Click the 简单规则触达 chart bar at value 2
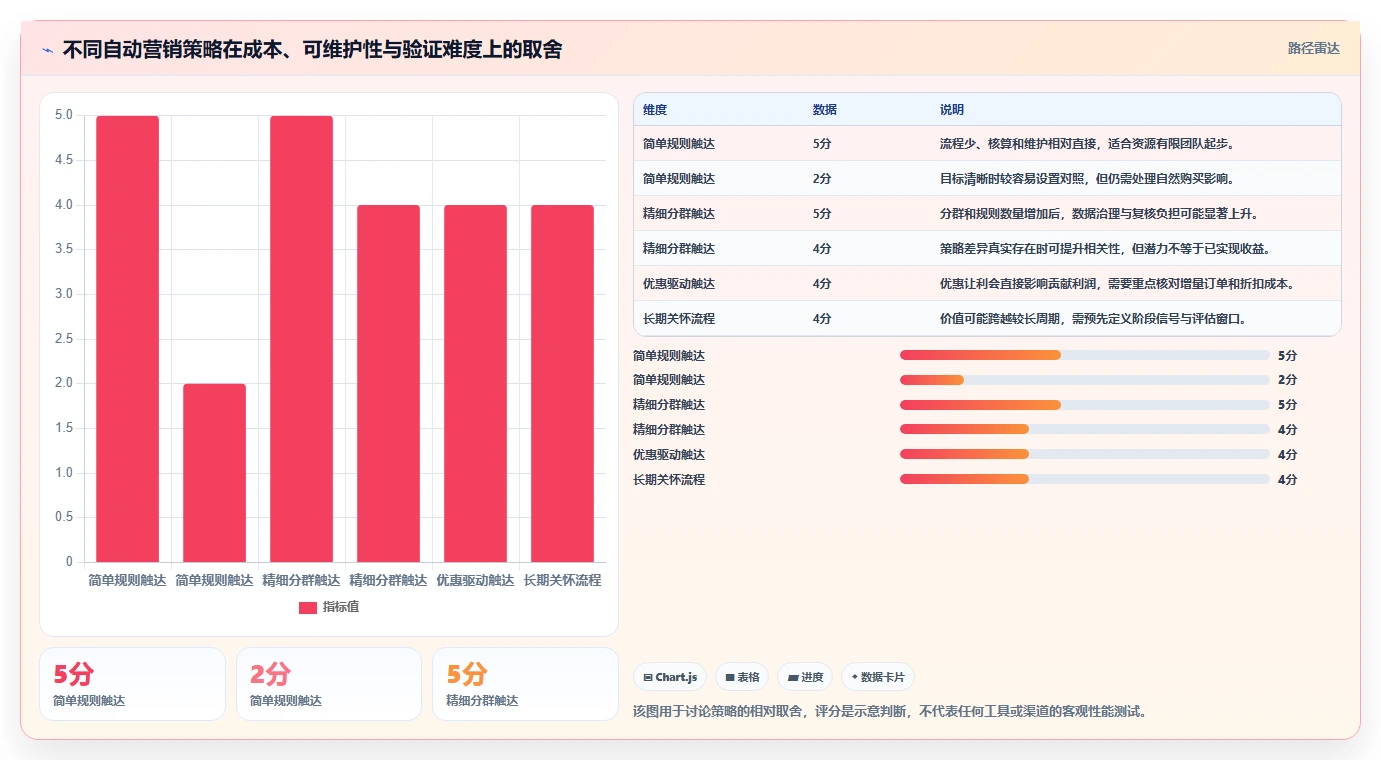This screenshot has width=1381, height=760. click(x=214, y=473)
